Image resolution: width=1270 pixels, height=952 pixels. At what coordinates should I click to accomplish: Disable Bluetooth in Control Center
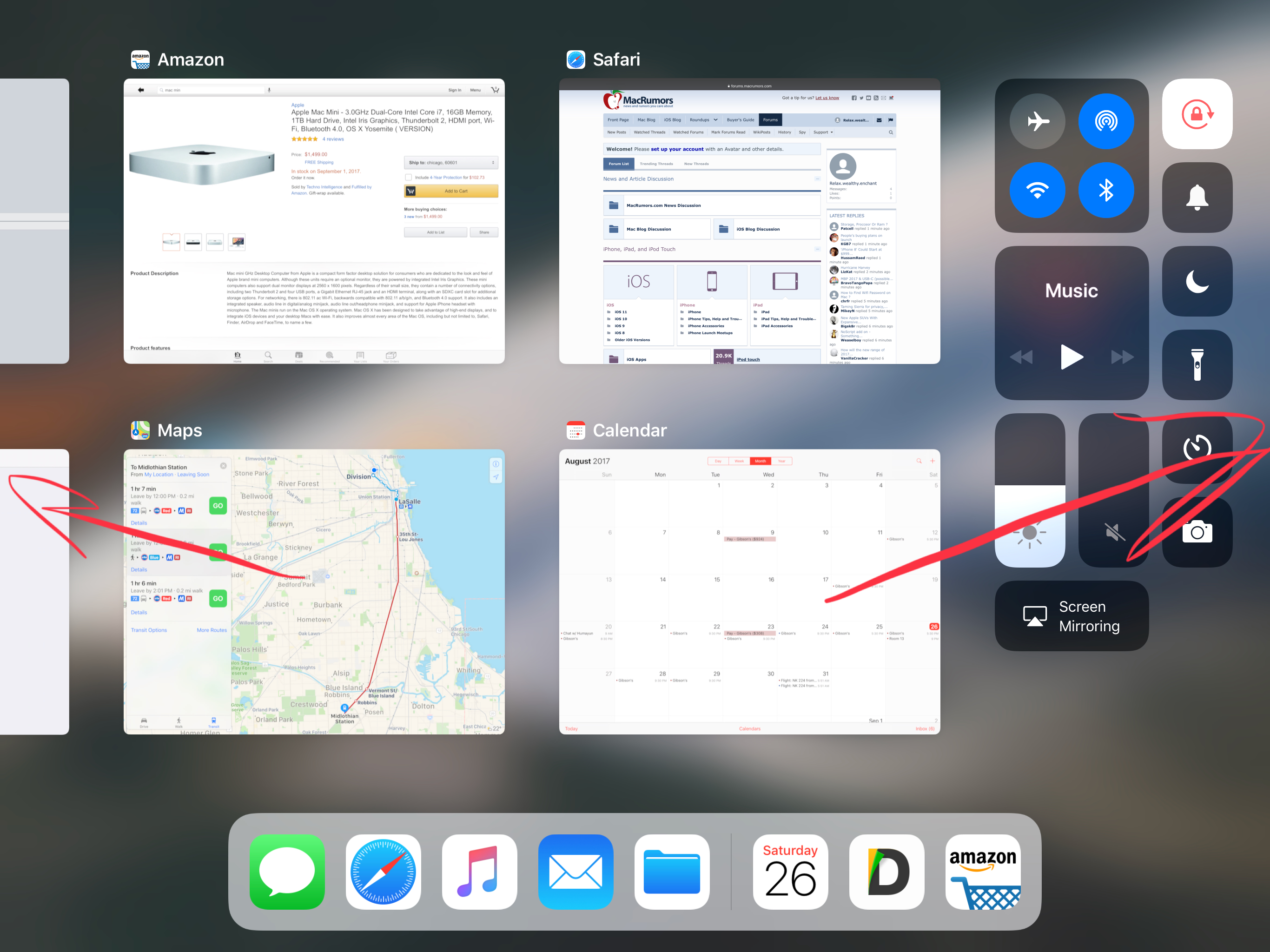point(1106,190)
